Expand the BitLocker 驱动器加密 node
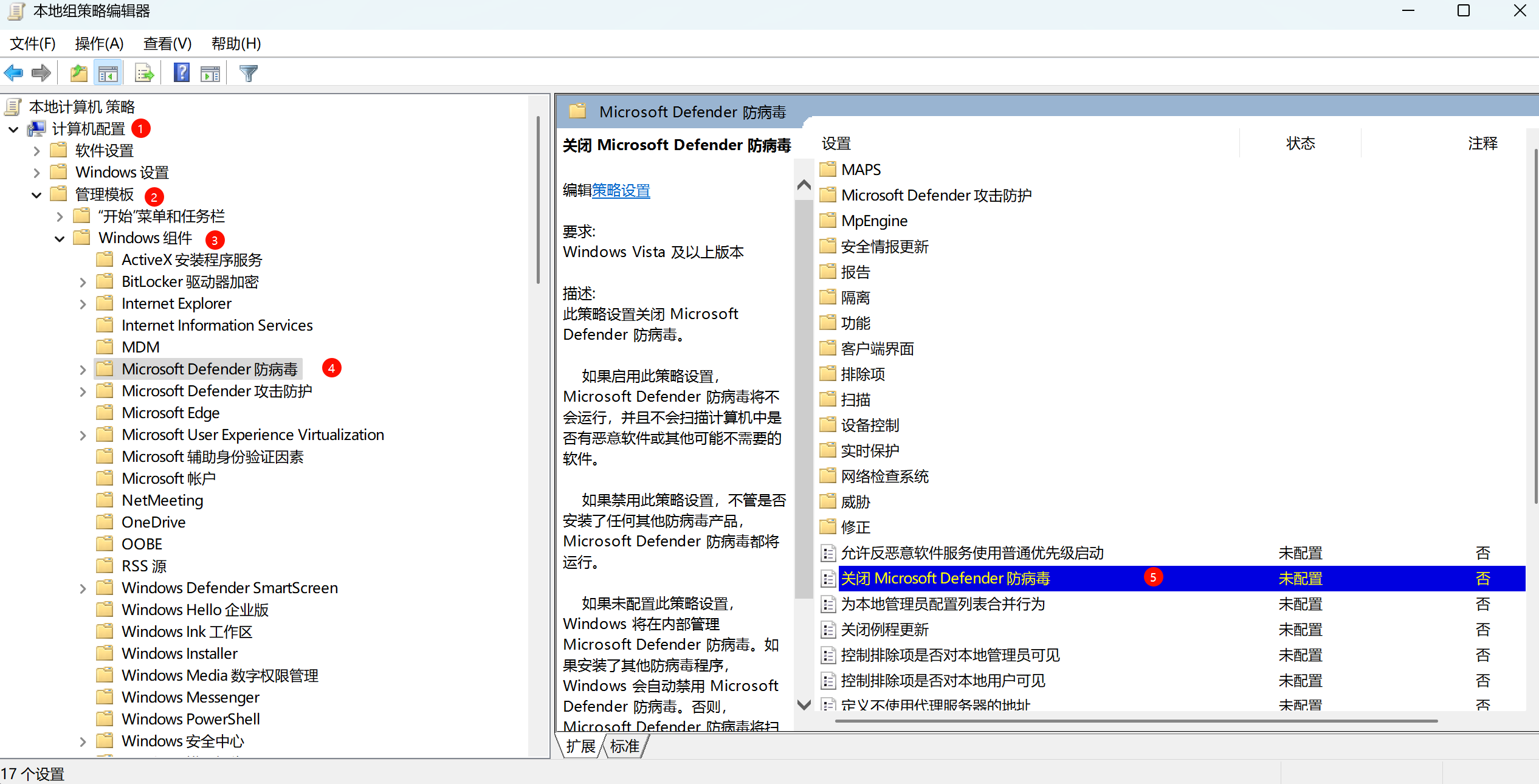This screenshot has height=784, width=1539. (x=83, y=283)
